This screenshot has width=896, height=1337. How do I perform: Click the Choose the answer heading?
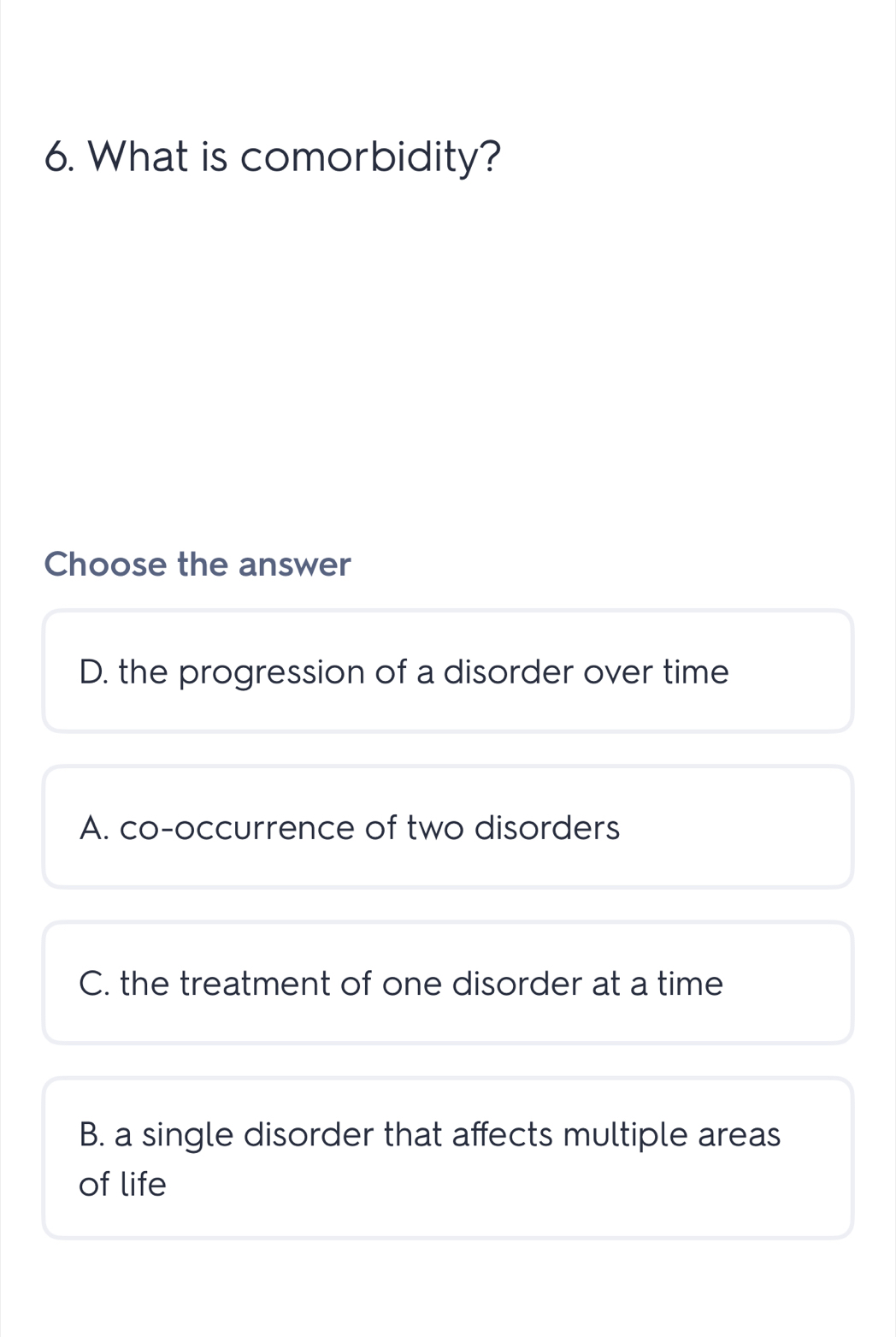(198, 564)
